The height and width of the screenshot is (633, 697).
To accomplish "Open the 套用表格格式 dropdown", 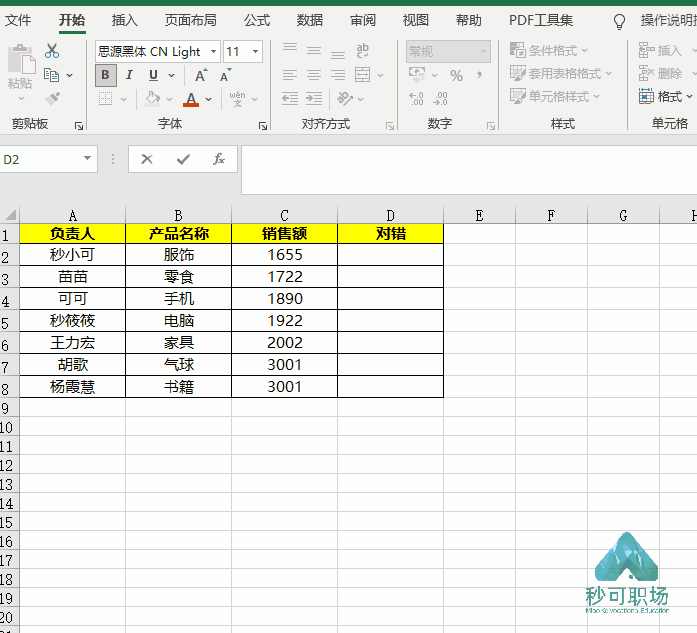I will (561, 73).
